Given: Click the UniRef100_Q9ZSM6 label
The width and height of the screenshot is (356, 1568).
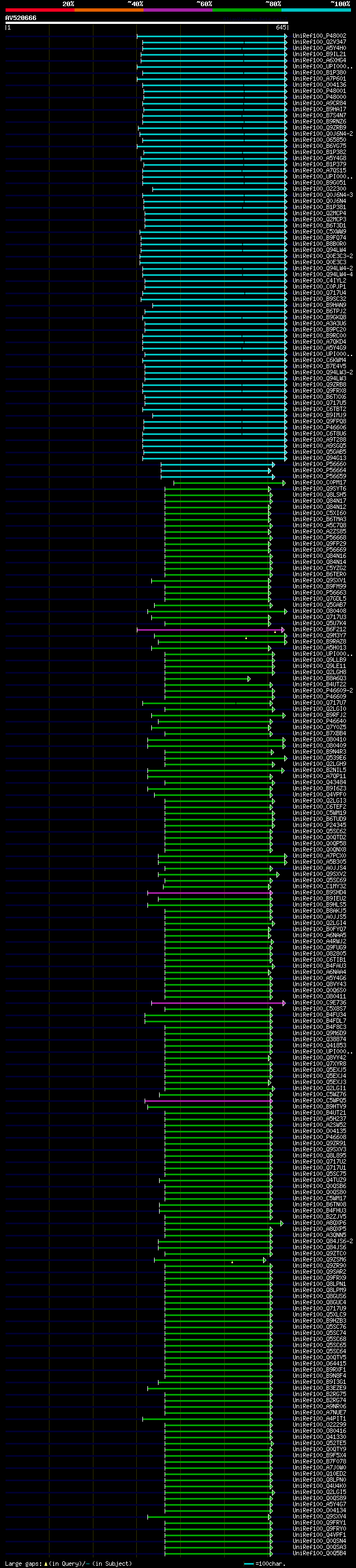Looking at the screenshot, I should (x=319, y=1260).
